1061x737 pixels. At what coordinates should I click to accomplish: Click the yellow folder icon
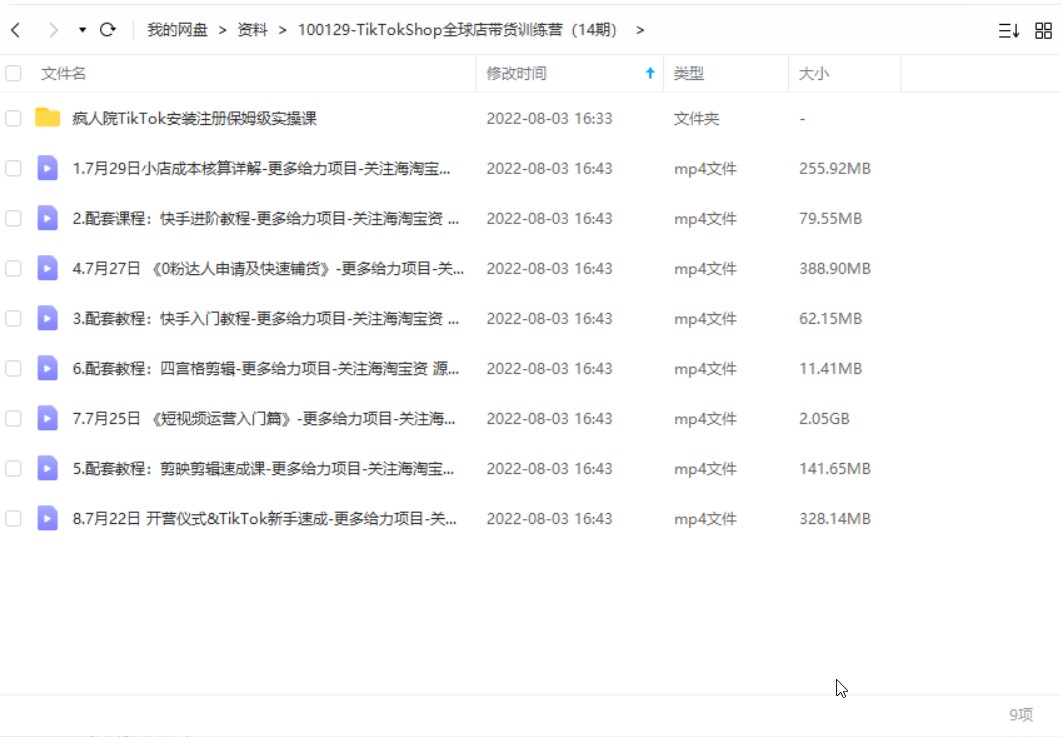click(x=47, y=118)
